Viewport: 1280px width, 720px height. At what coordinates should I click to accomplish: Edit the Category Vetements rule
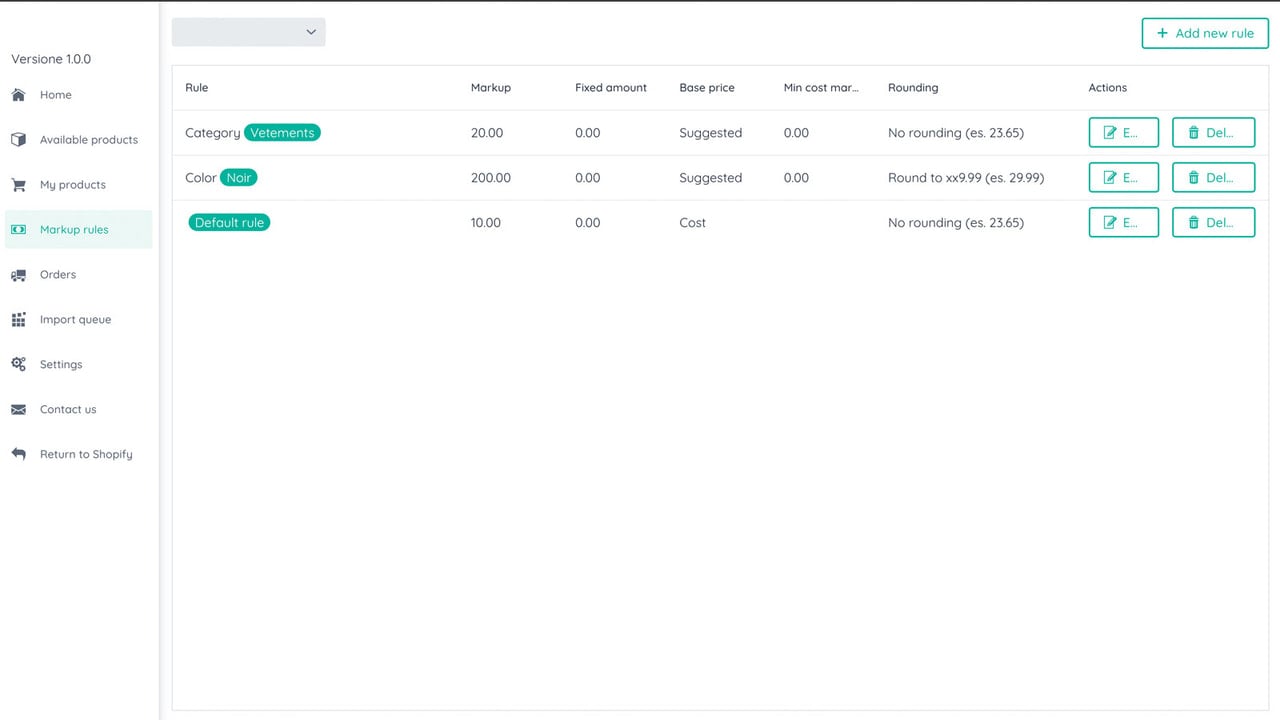[1124, 133]
